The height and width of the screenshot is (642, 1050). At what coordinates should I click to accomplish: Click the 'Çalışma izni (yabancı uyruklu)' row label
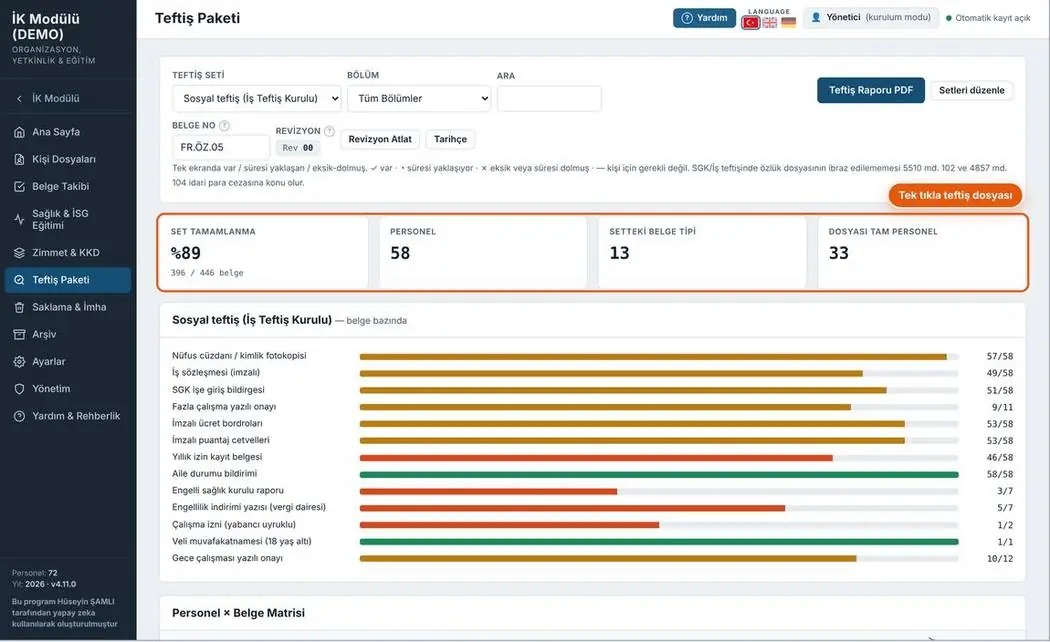[234, 524]
